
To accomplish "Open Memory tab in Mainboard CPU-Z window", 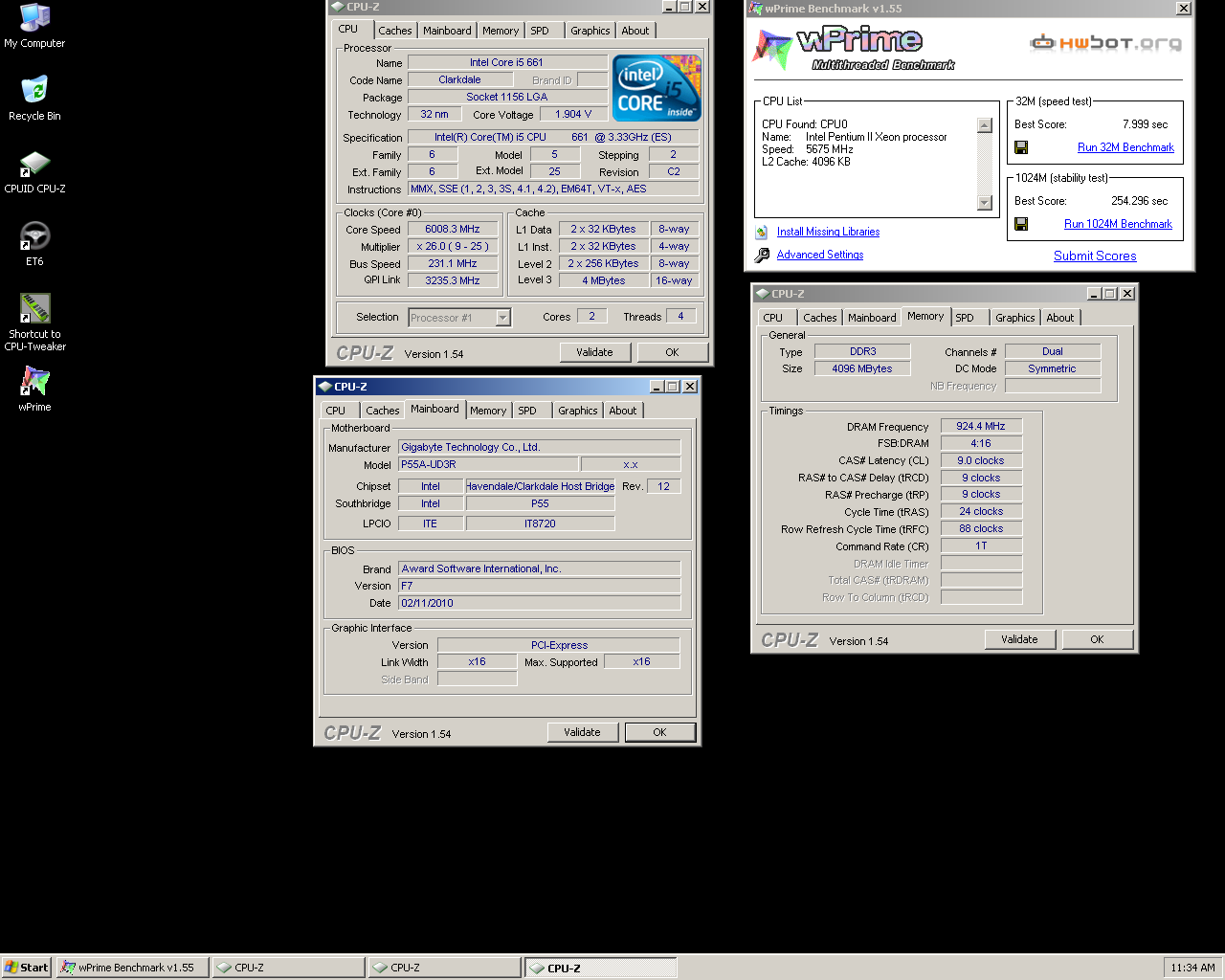I will tap(488, 411).
